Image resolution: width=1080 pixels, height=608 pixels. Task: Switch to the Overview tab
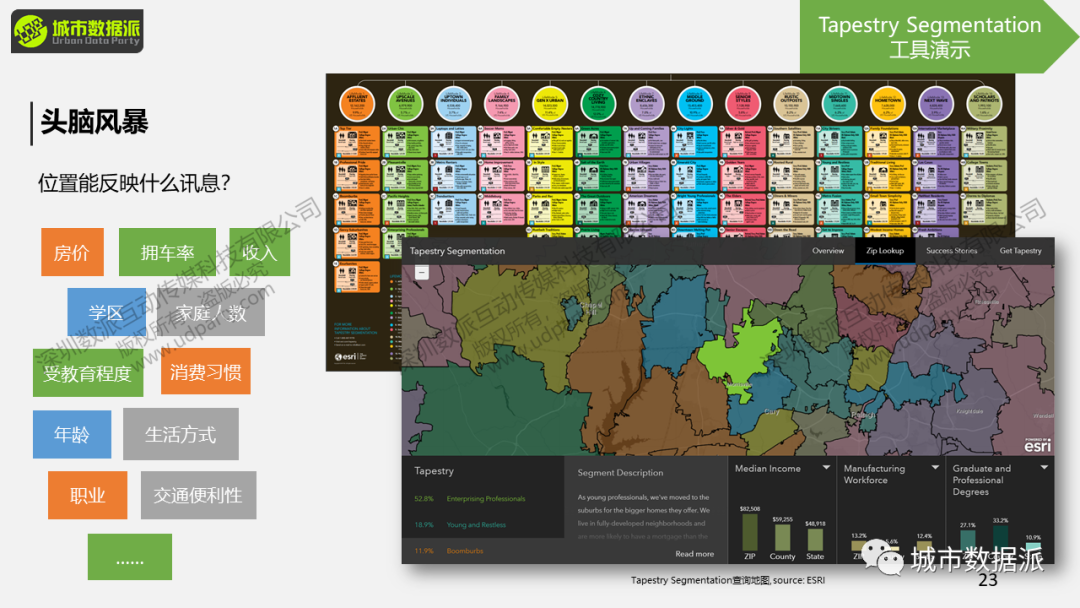828,251
